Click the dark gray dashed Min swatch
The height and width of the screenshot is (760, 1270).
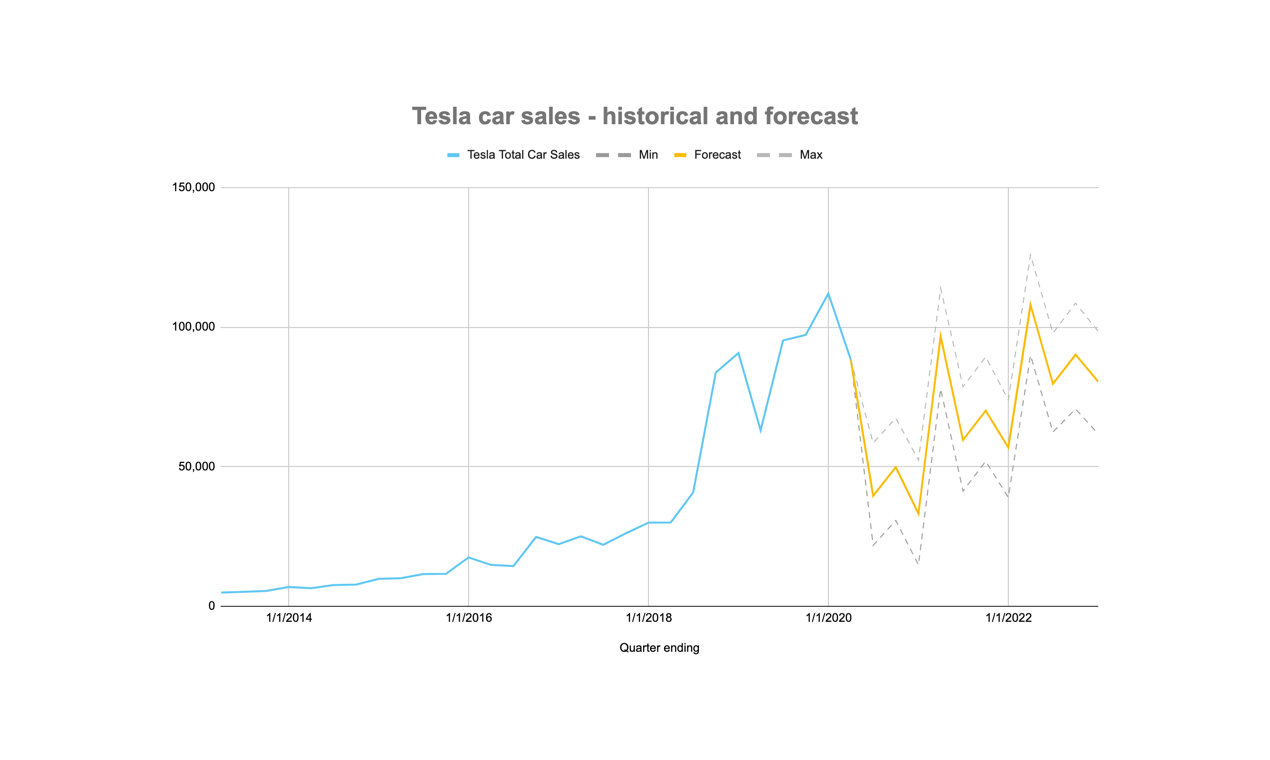point(613,155)
